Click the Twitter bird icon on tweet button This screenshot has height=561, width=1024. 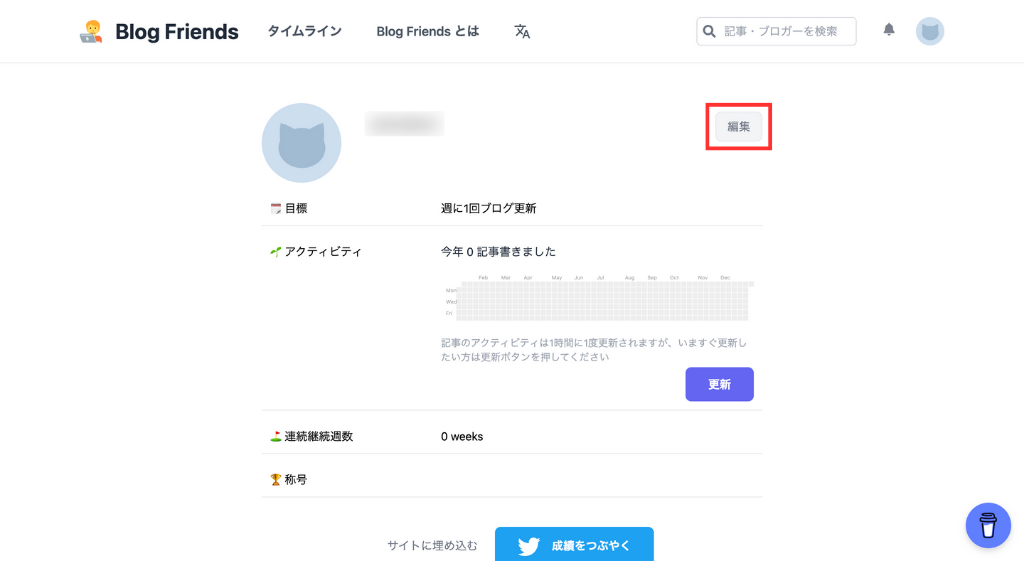[529, 546]
